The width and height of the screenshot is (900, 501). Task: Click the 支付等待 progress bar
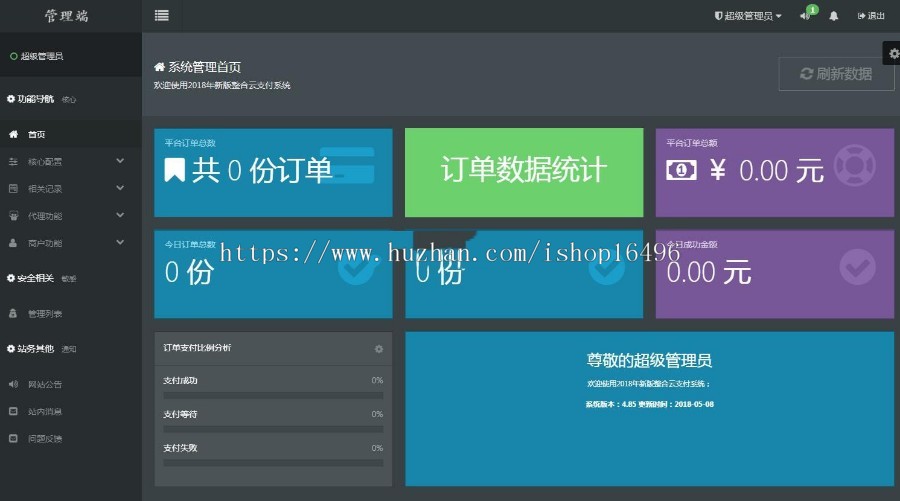pyautogui.click(x=273, y=429)
